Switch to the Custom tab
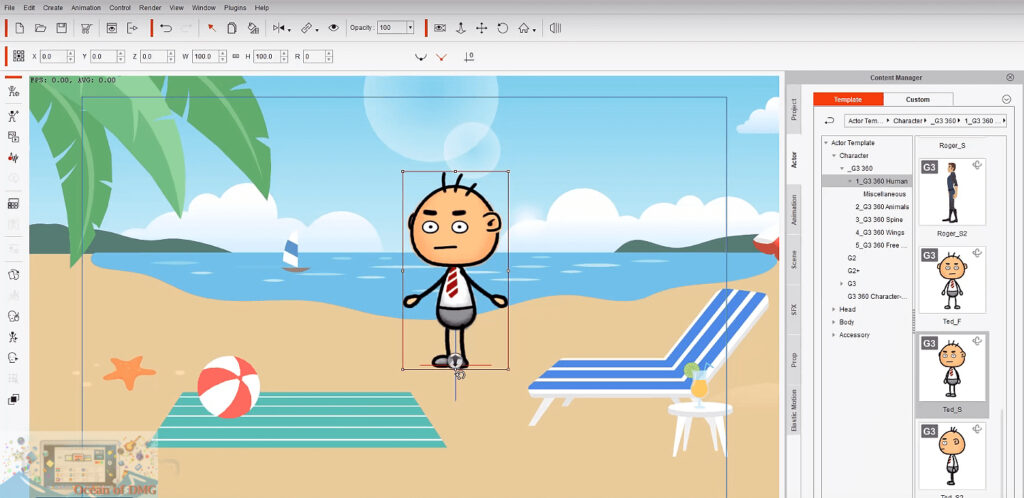Image resolution: width=1024 pixels, height=498 pixels. click(918, 99)
